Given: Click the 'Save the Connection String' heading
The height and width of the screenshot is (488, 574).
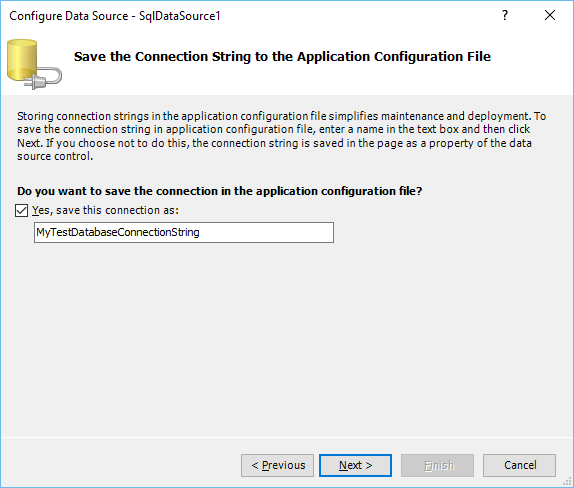Looking at the screenshot, I should [x=282, y=56].
